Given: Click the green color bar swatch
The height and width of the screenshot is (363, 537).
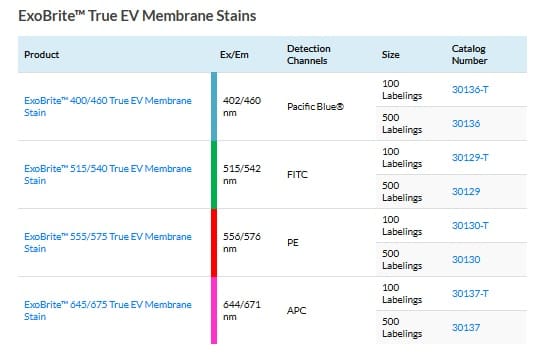Looking at the screenshot, I should point(214,175).
